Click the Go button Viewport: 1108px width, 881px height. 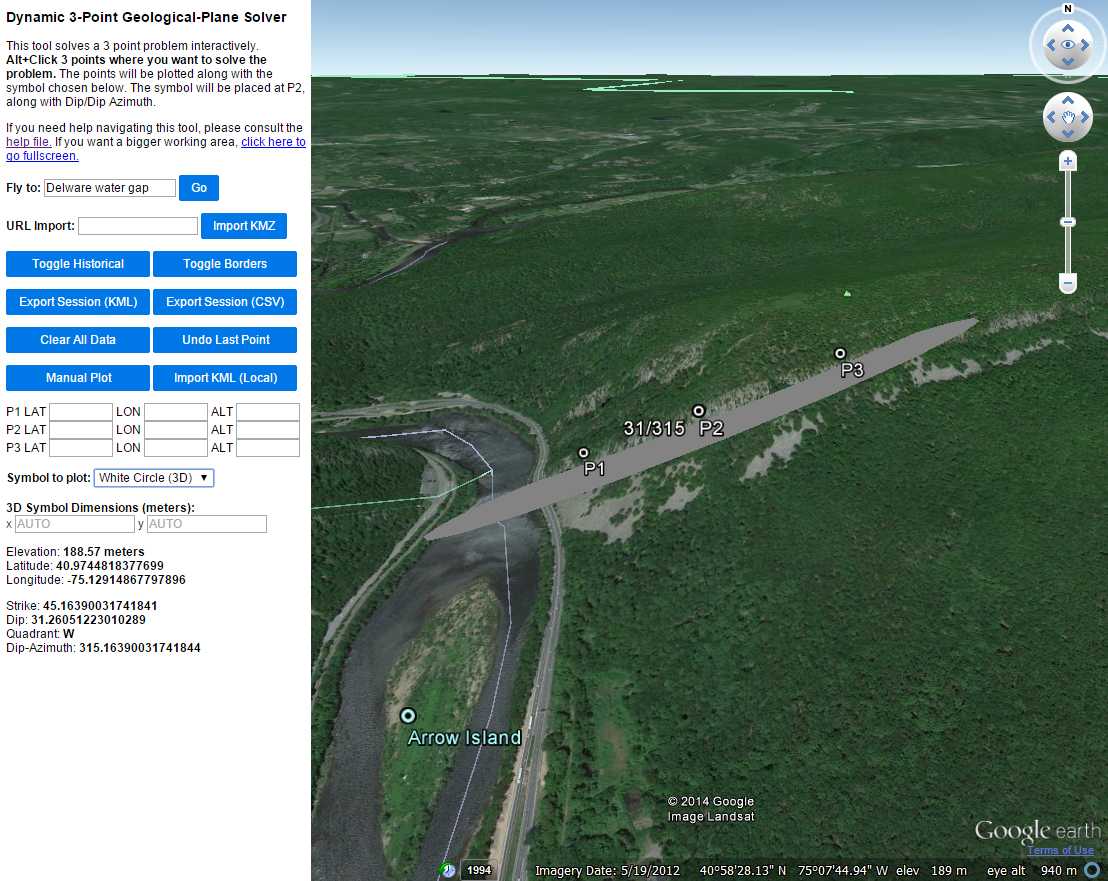199,188
